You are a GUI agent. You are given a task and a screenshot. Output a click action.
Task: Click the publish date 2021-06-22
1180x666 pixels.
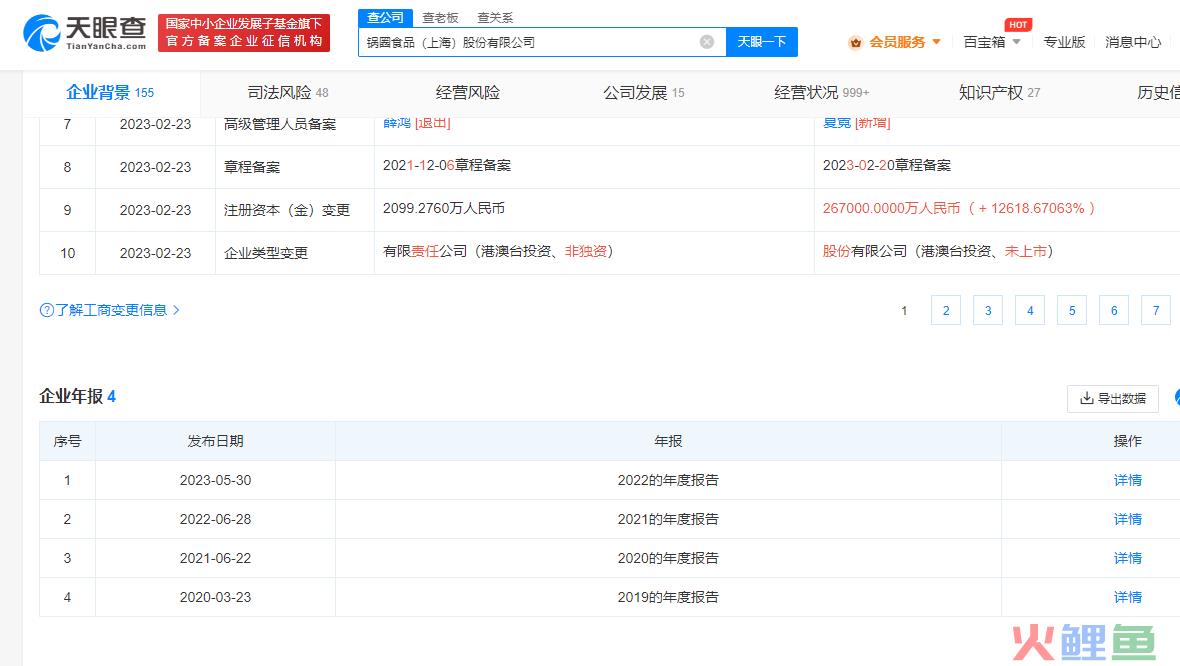click(215, 558)
